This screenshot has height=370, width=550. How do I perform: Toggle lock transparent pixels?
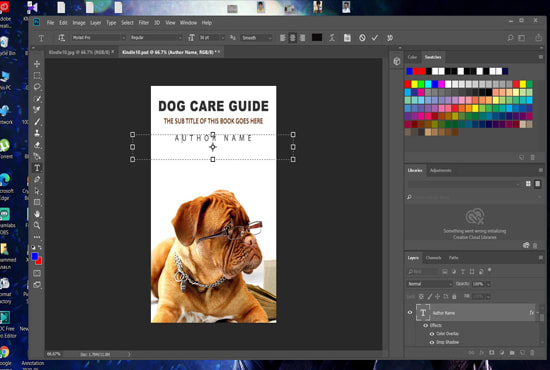[421, 296]
